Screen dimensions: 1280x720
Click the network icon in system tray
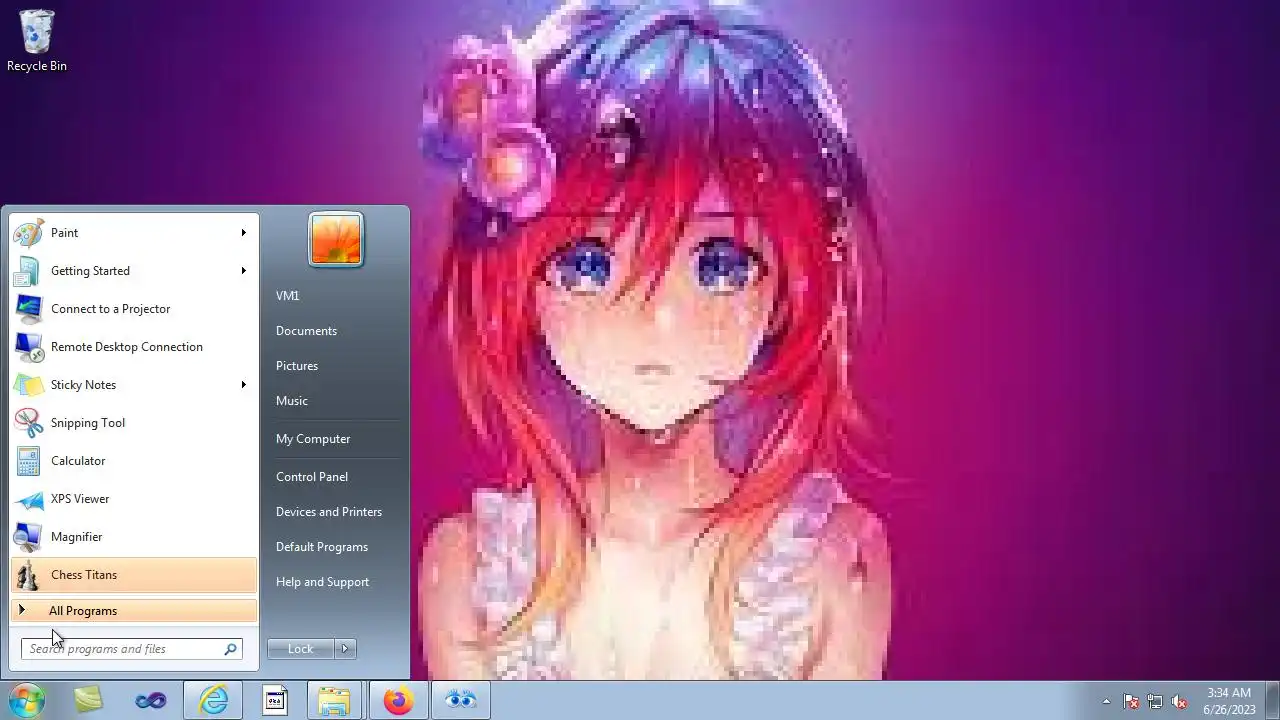1155,702
